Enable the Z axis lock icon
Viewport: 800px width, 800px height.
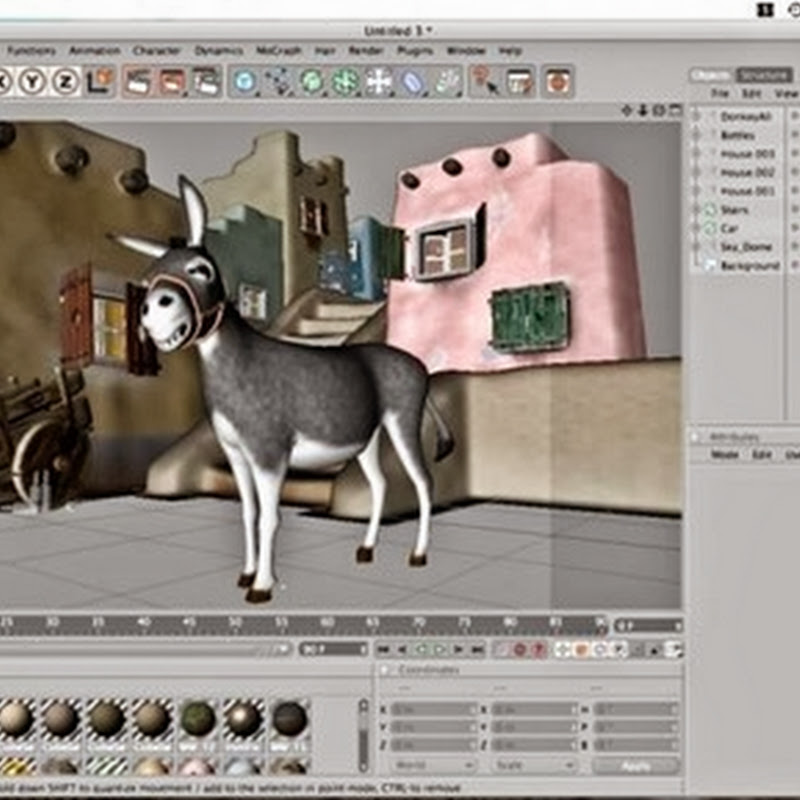pos(65,81)
